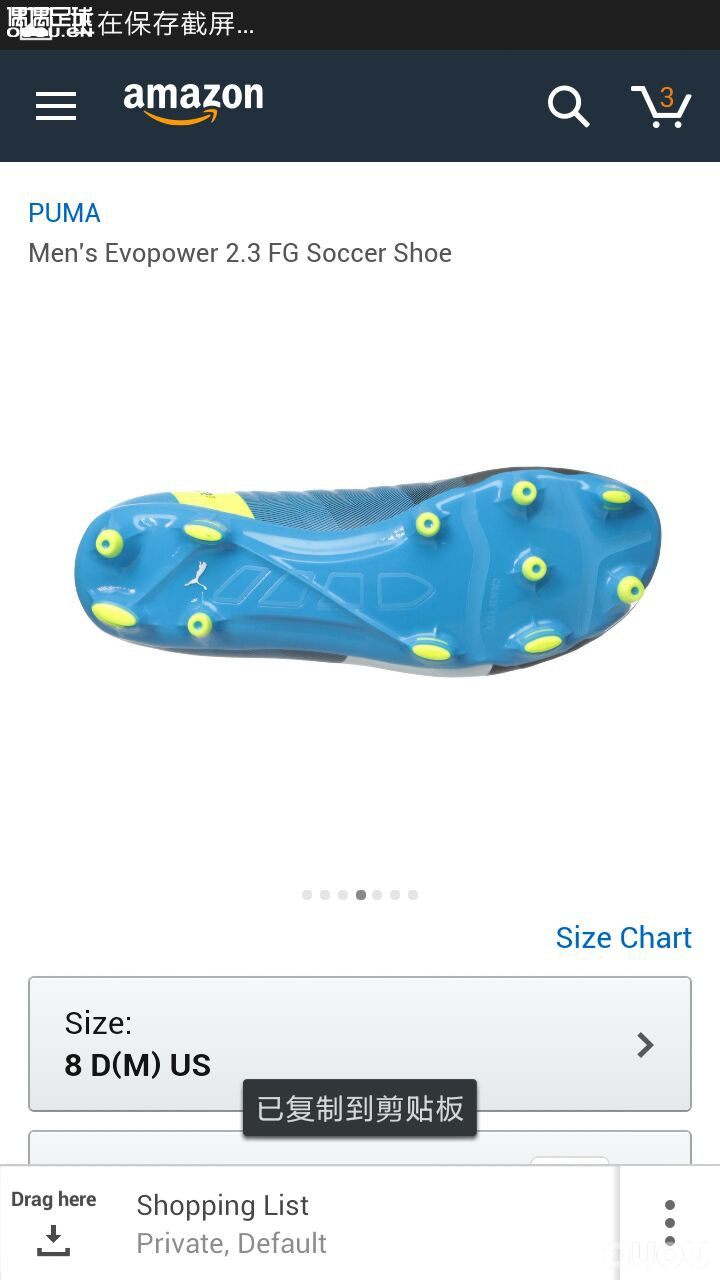Open the three-dot overflow menu
720x1280 pixels.
point(670,1223)
